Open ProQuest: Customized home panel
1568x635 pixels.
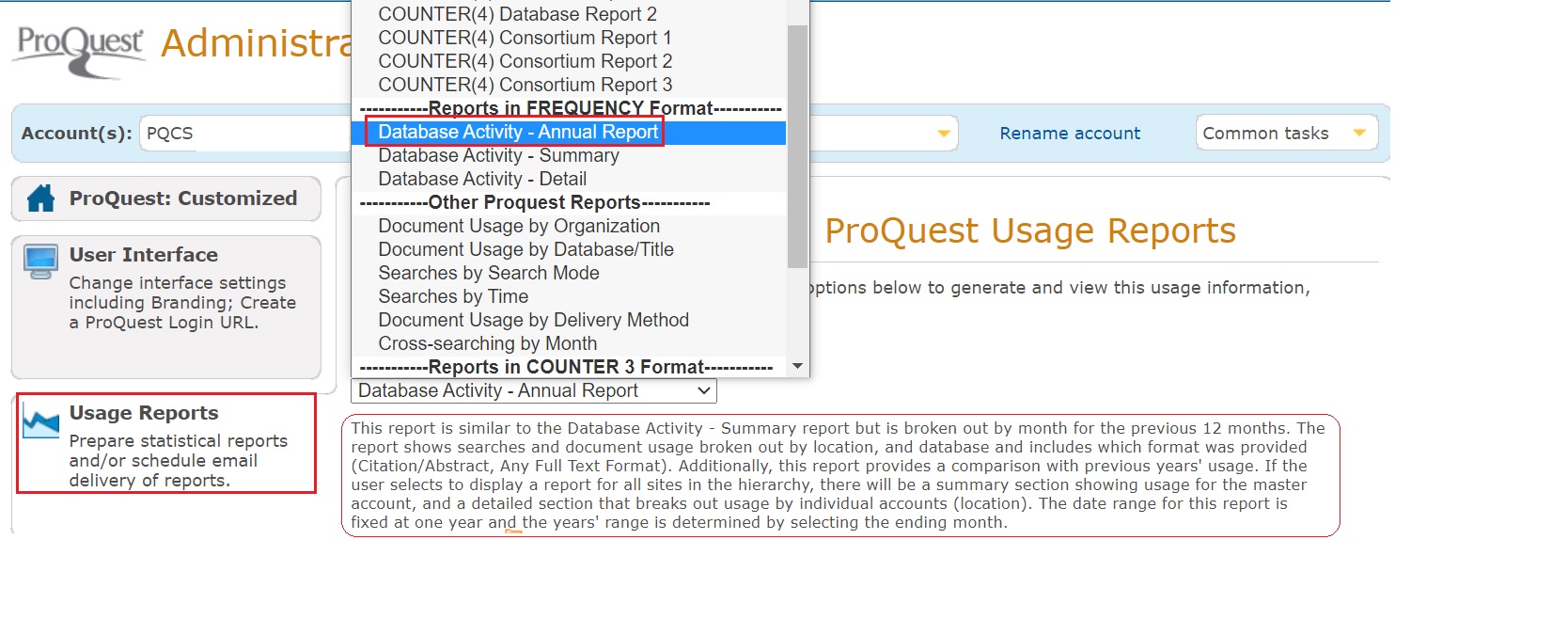point(165,198)
